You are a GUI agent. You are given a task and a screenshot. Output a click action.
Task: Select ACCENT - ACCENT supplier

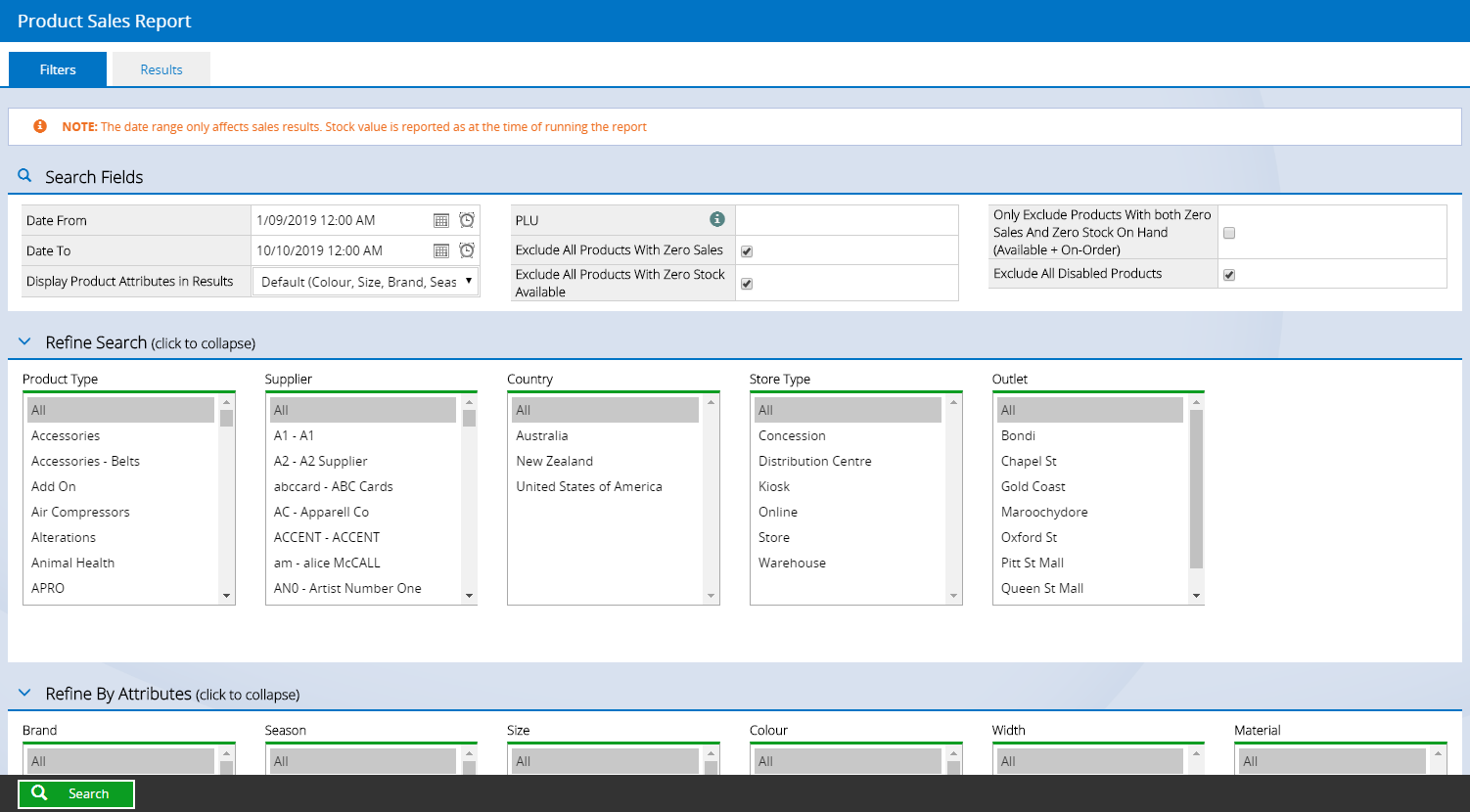(363, 537)
